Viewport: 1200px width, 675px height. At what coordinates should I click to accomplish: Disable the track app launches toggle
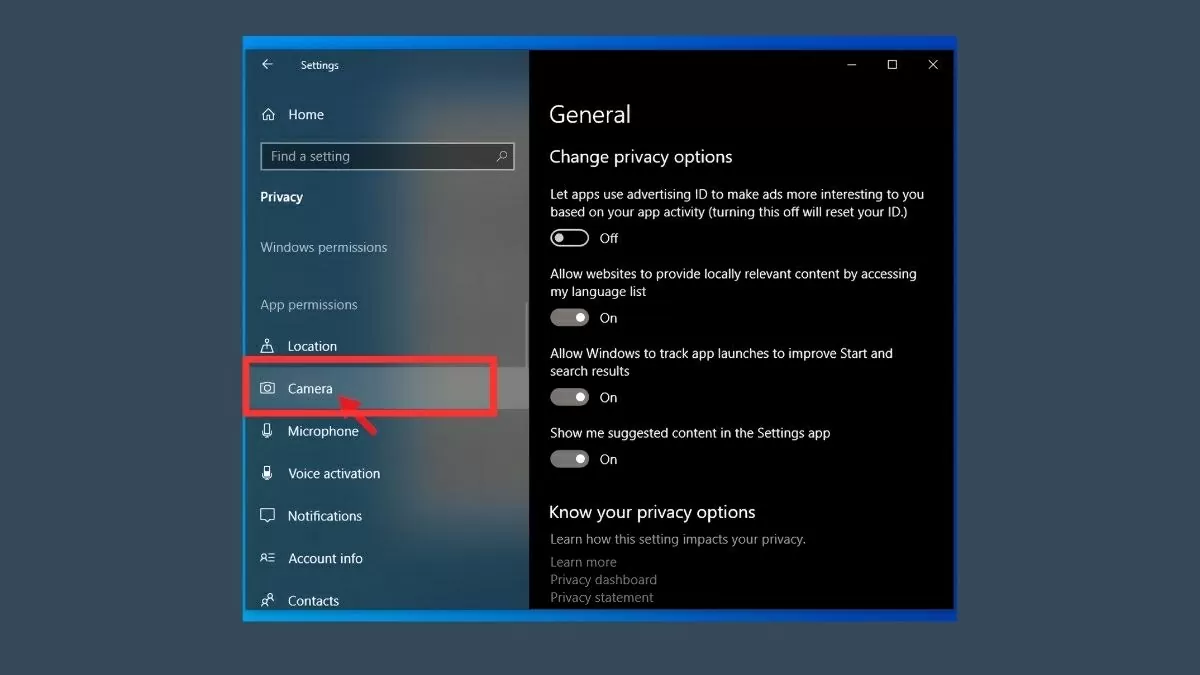(569, 397)
